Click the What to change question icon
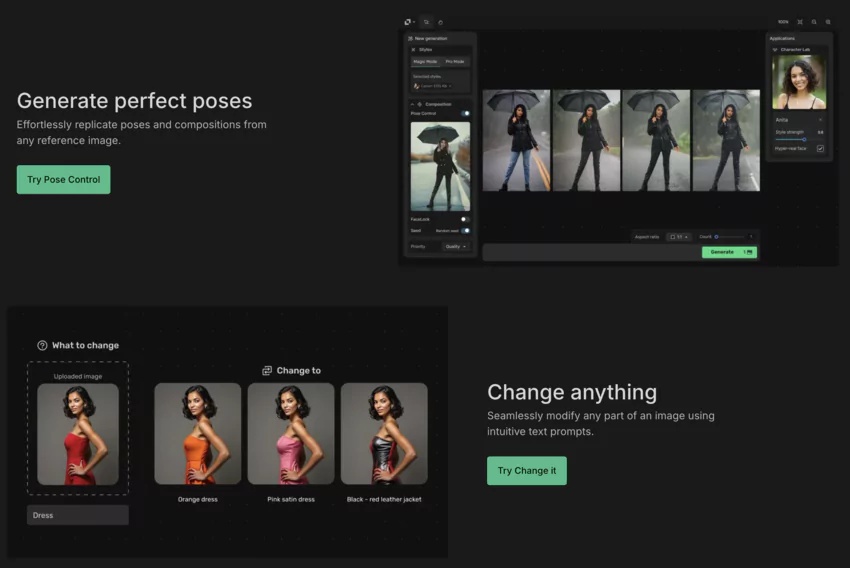 point(42,345)
